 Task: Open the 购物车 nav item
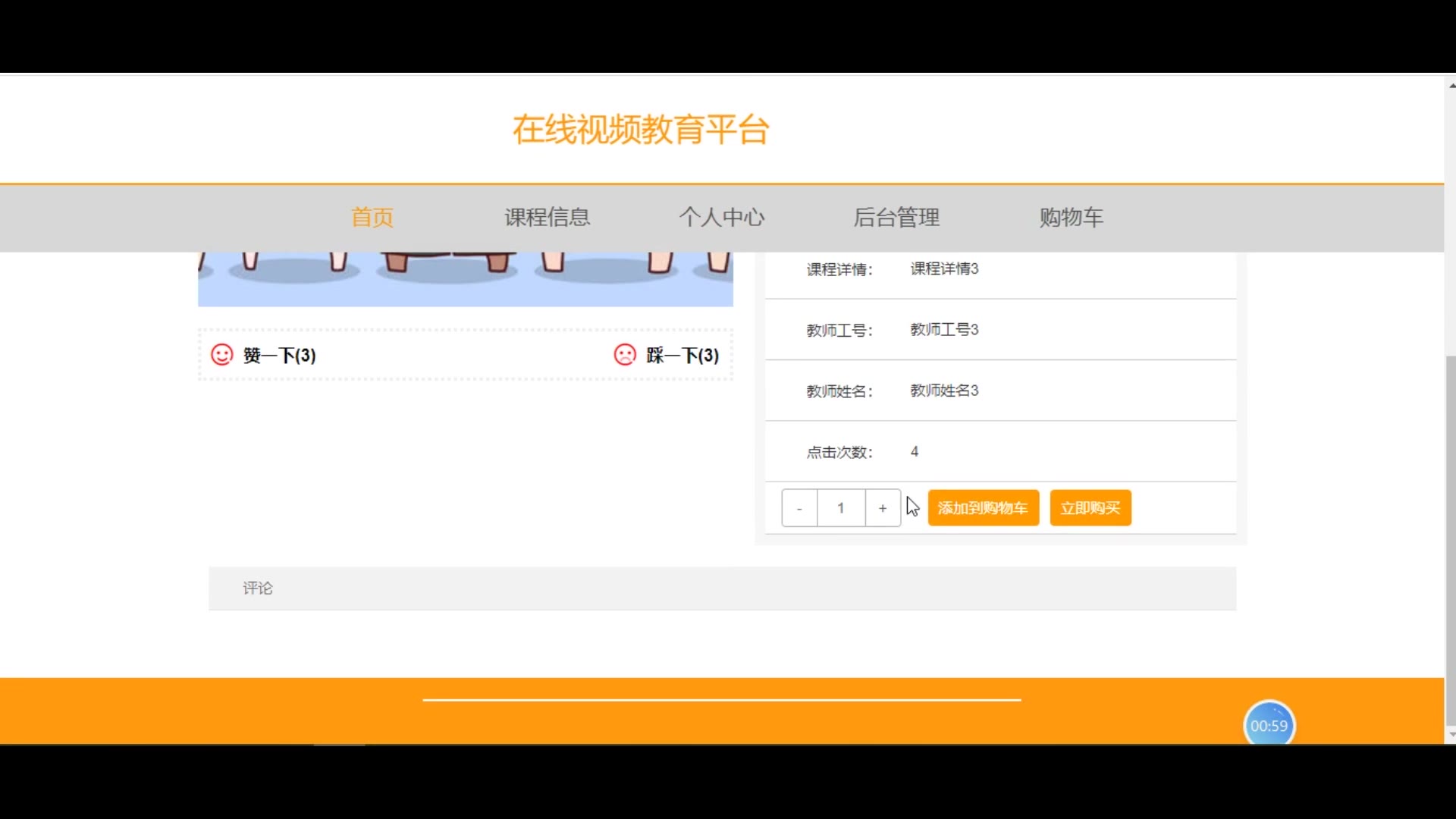tap(1071, 218)
